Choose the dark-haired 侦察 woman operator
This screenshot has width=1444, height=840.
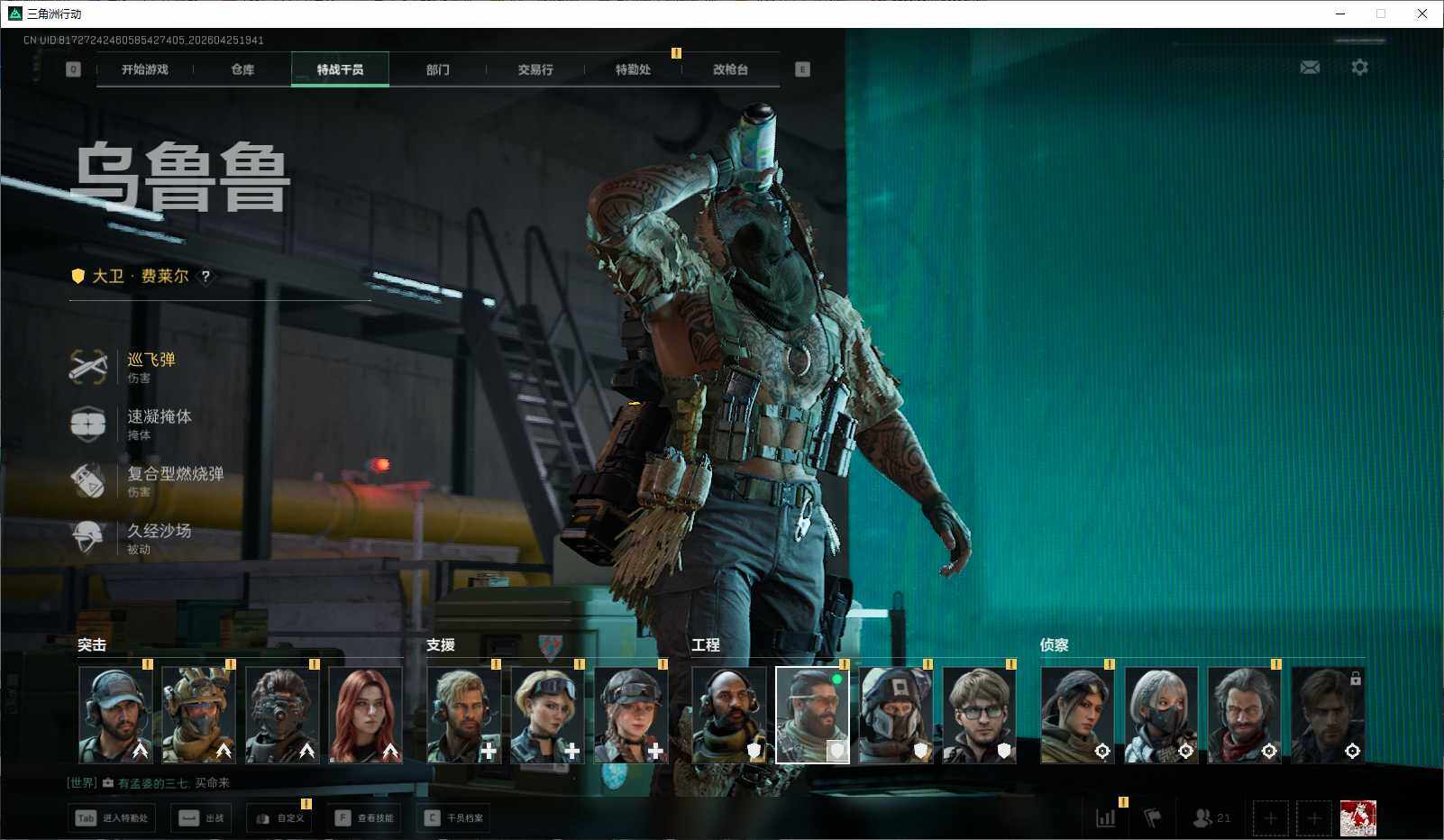[1078, 715]
